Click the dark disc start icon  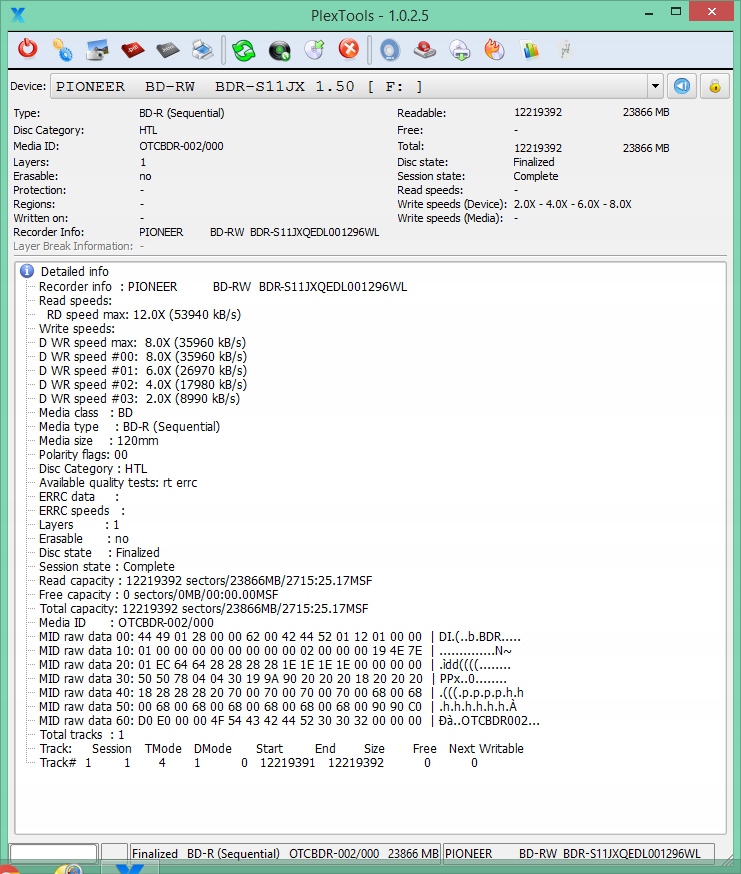(279, 50)
